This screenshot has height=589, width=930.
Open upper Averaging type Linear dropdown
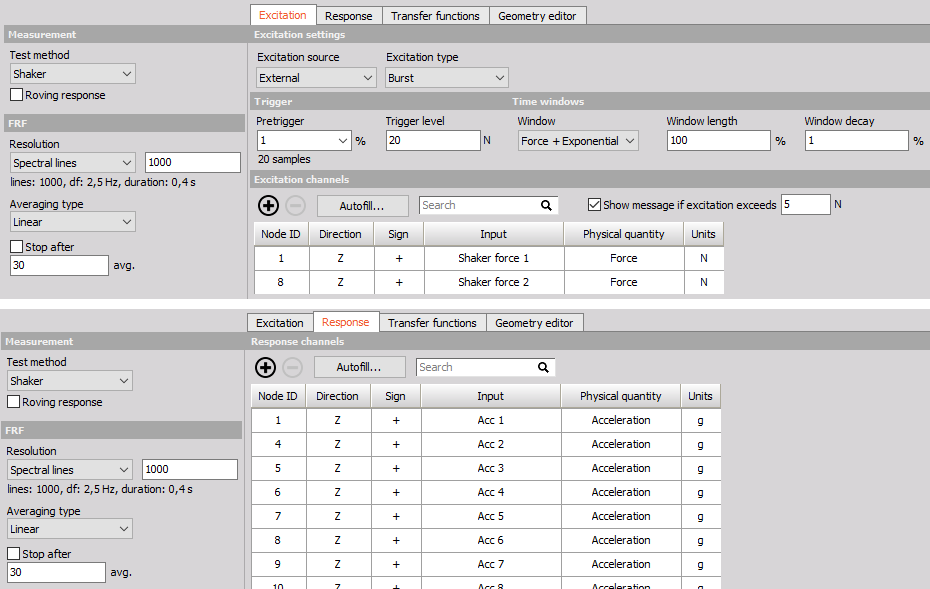coord(73,222)
